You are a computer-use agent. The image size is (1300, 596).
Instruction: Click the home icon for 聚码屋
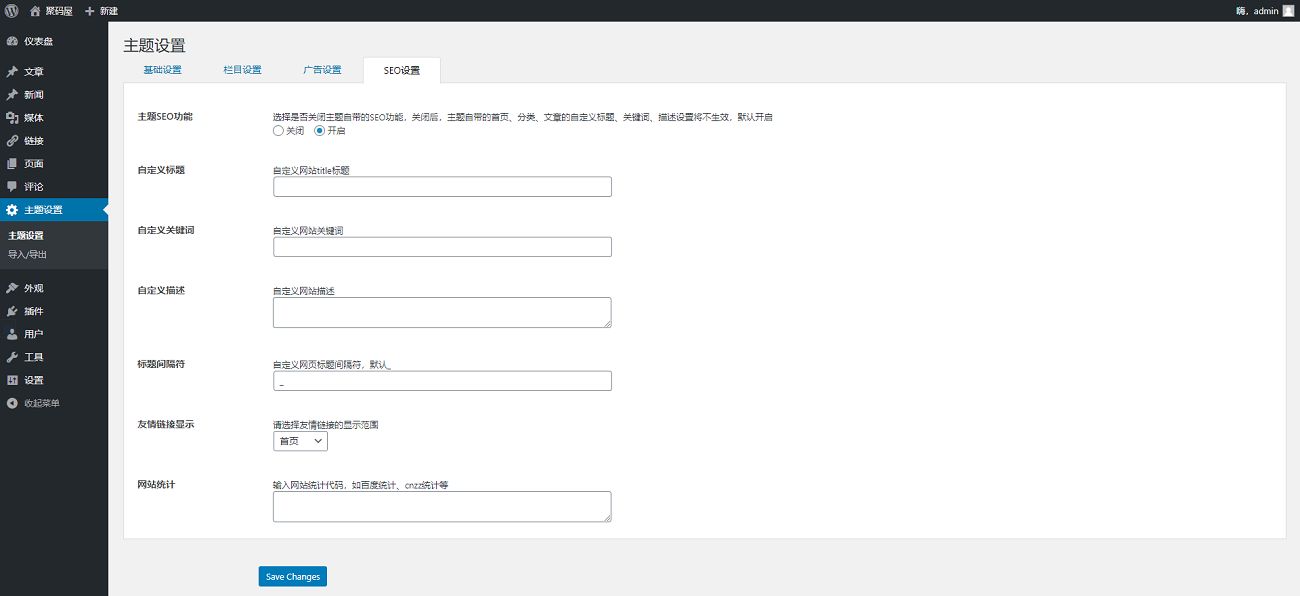point(35,10)
